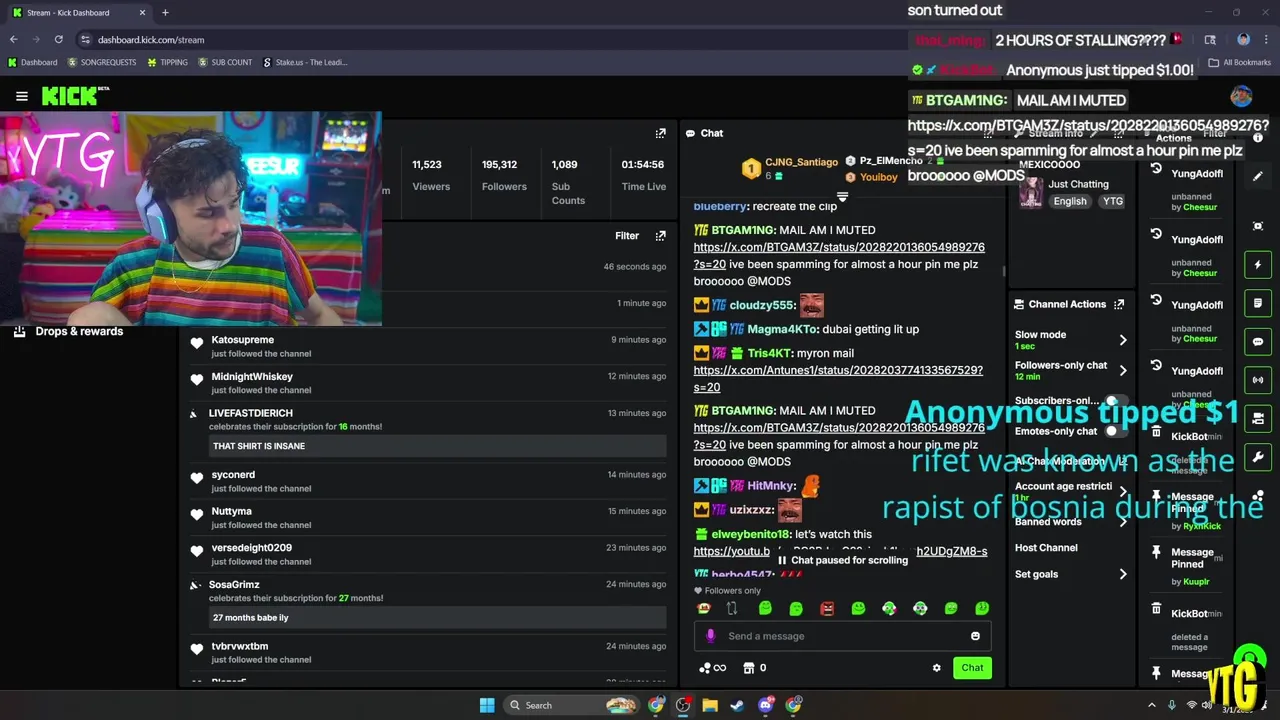Open Steam from the taskbar
Image resolution: width=1280 pixels, height=720 pixels.
pyautogui.click(x=737, y=705)
